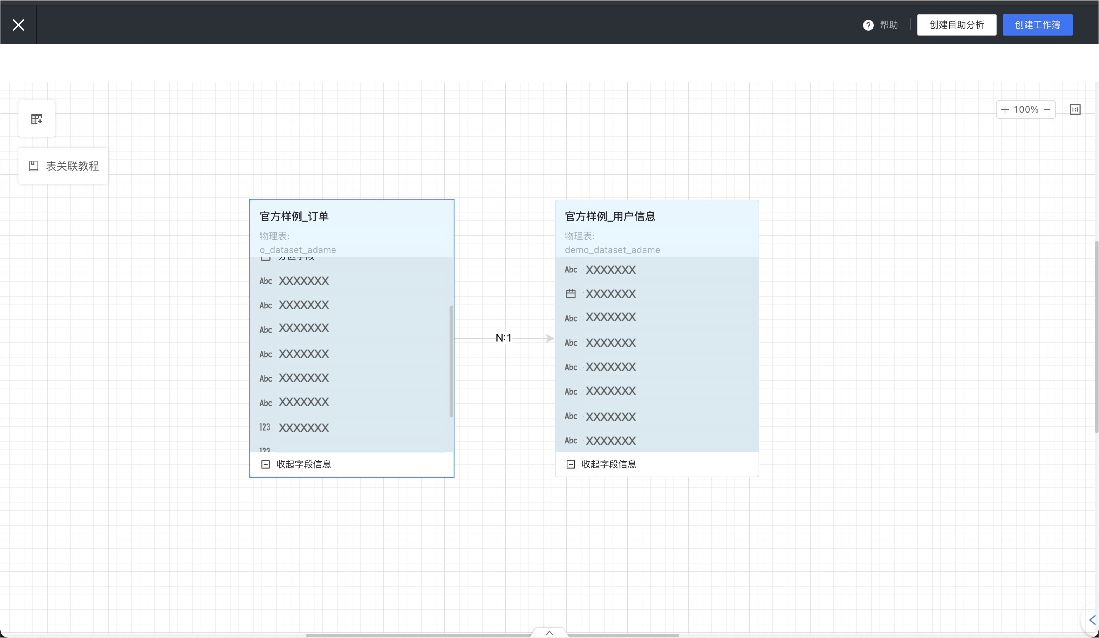The image size is (1099, 638).
Task: Click the N:1 relationship label
Action: [x=504, y=338]
